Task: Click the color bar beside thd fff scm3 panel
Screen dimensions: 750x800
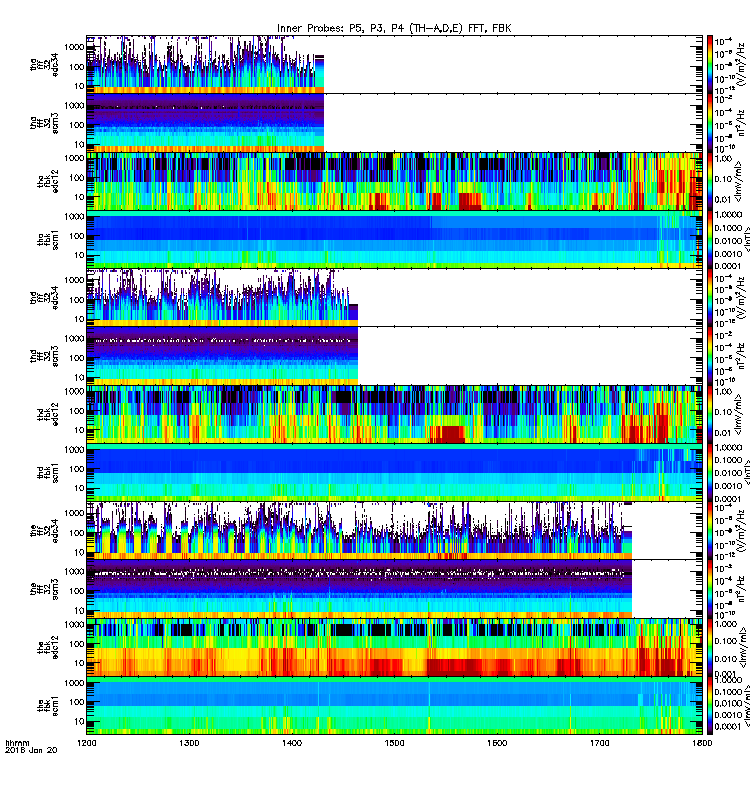Action: (710, 356)
